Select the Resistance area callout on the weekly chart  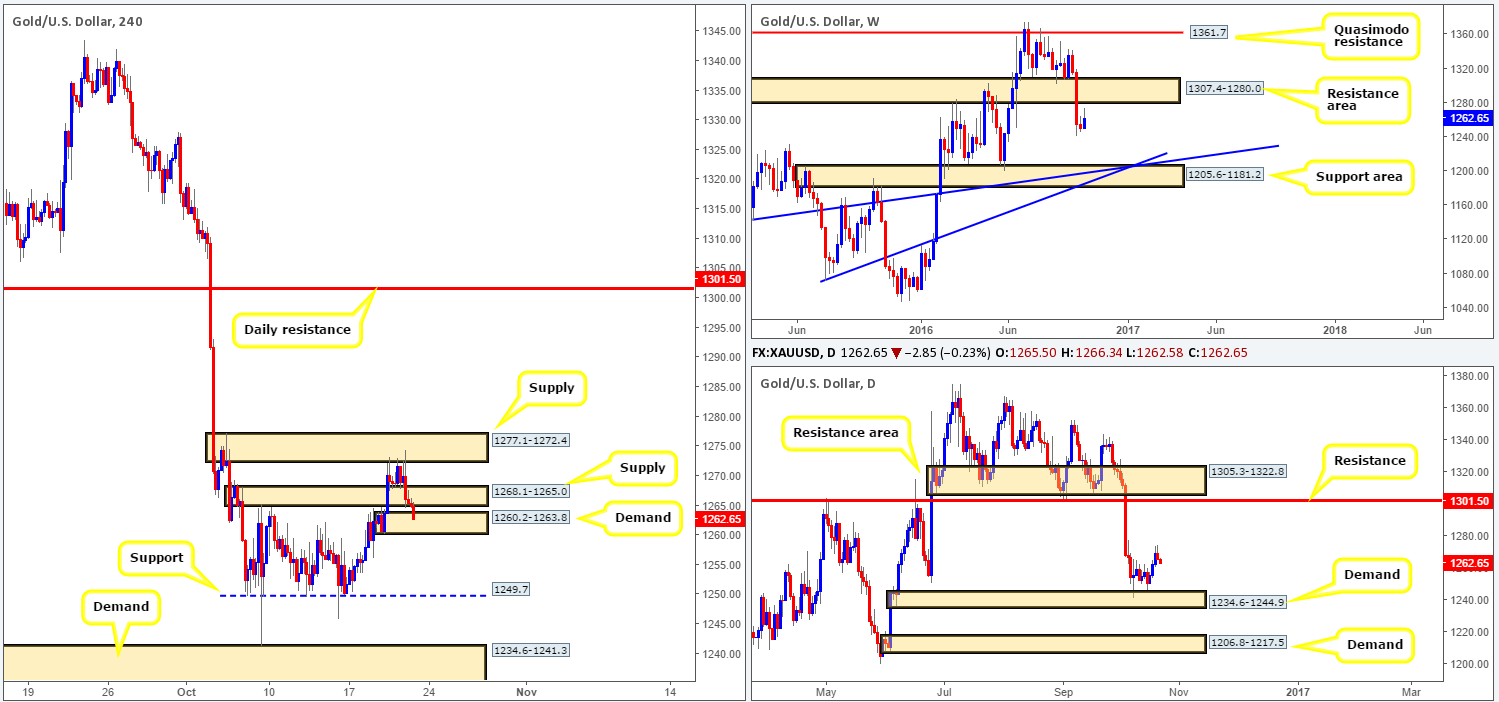coord(1362,100)
